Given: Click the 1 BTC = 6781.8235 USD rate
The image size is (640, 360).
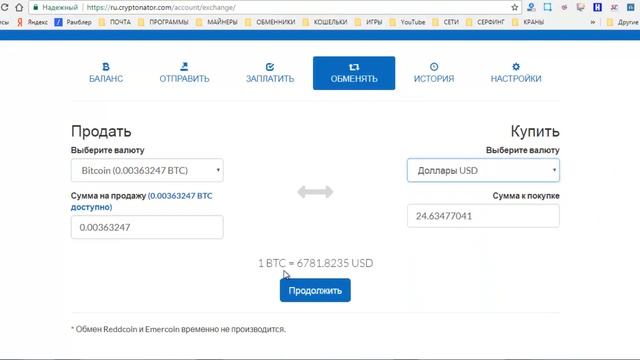Looking at the screenshot, I should click(x=316, y=263).
